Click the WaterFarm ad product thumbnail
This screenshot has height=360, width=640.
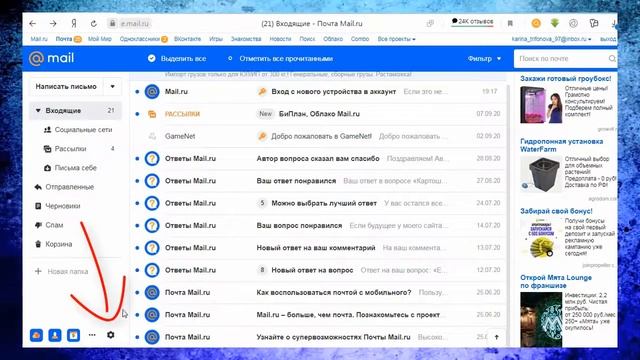click(541, 174)
